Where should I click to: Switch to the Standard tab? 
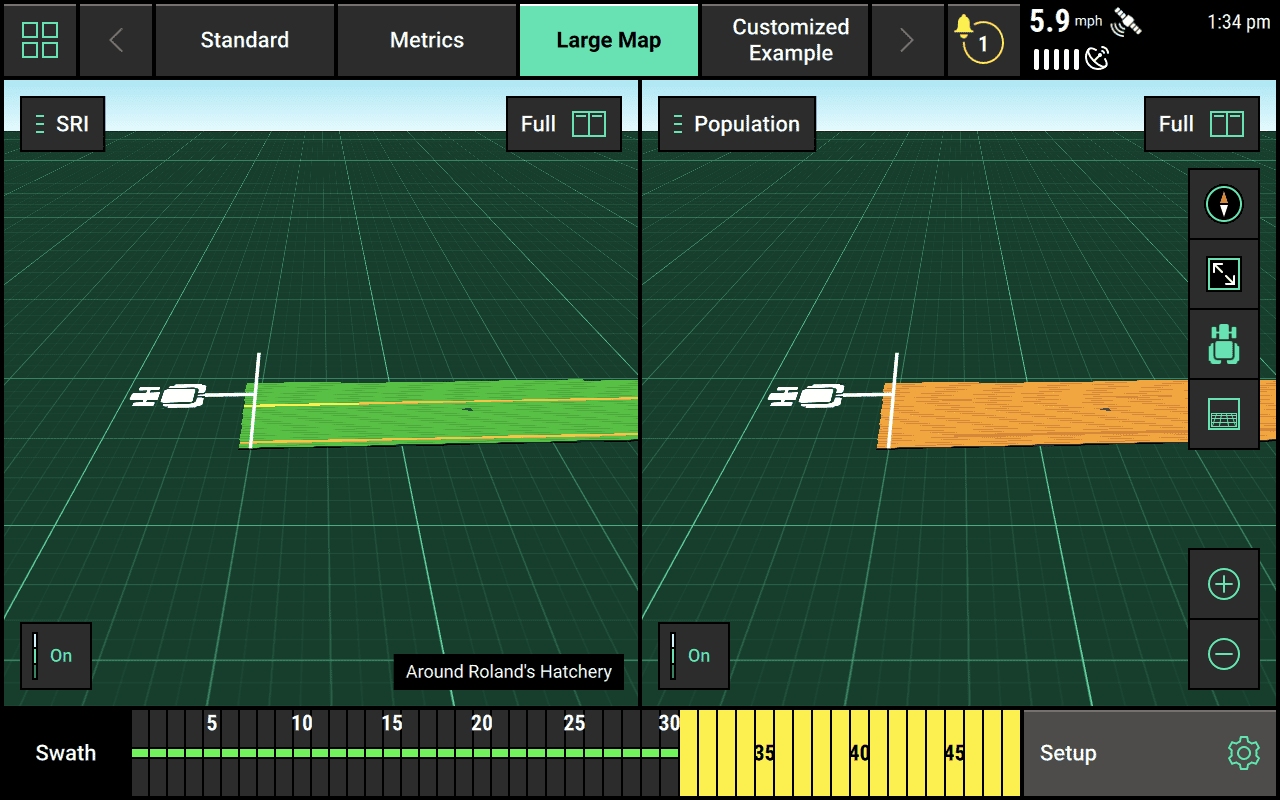tap(244, 40)
